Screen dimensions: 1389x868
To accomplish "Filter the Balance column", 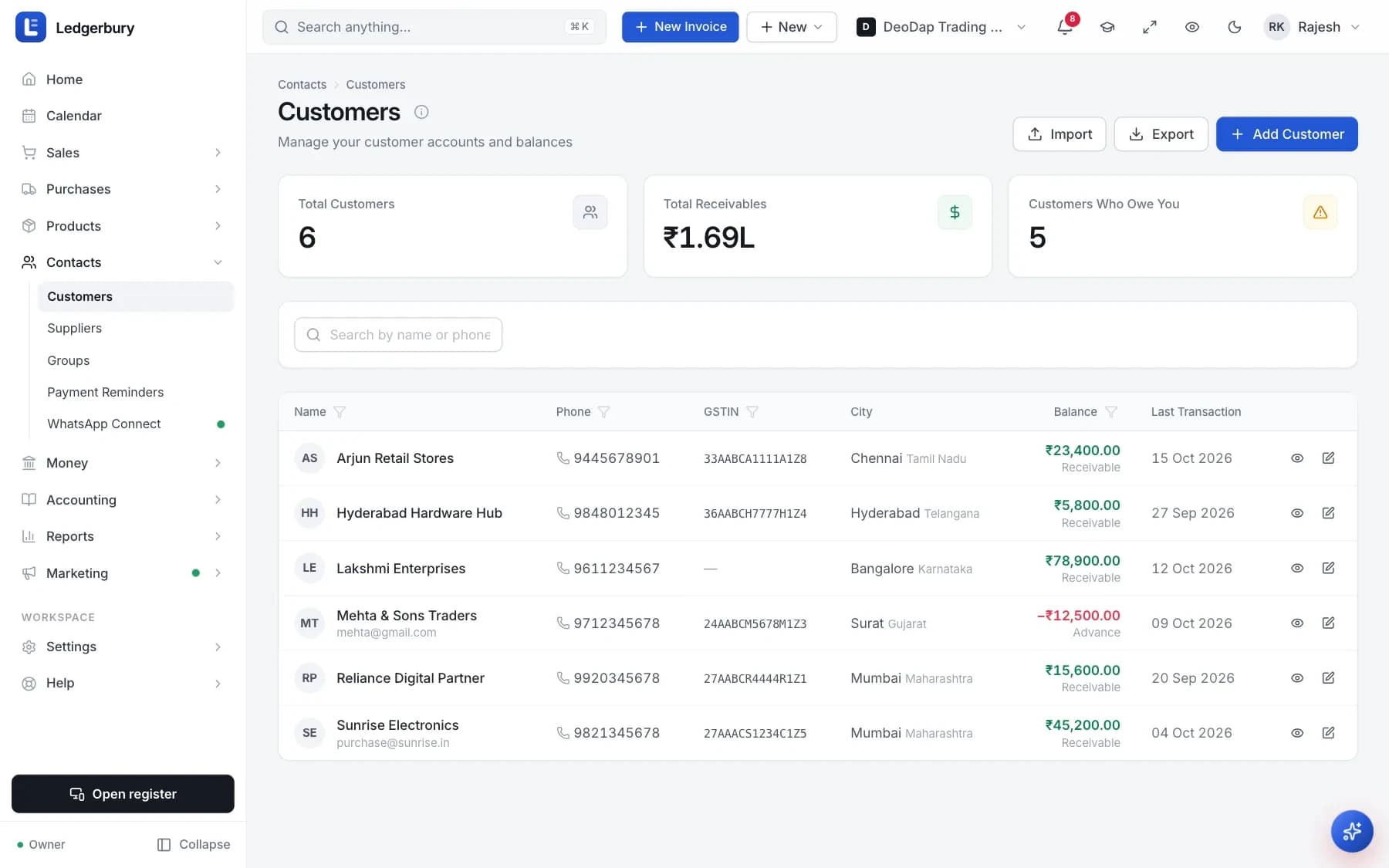I will click(1111, 412).
